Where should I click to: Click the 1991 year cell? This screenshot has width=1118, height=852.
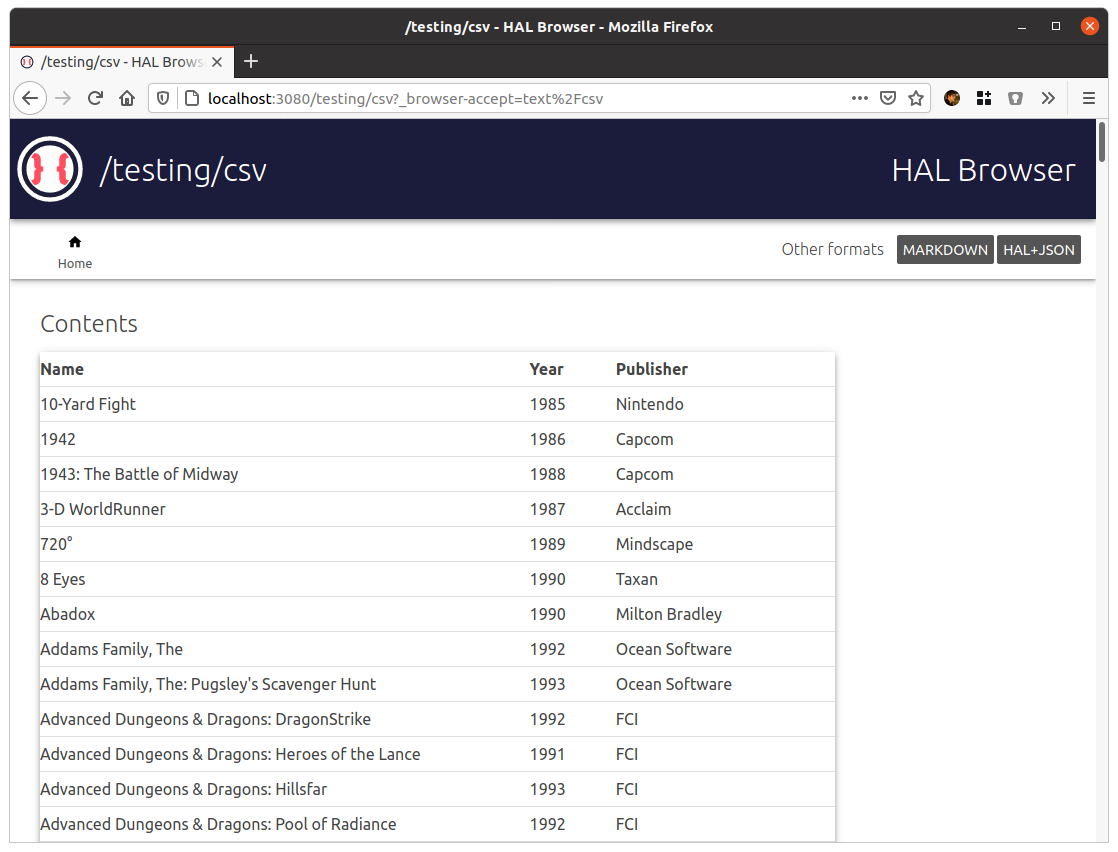[x=548, y=754]
